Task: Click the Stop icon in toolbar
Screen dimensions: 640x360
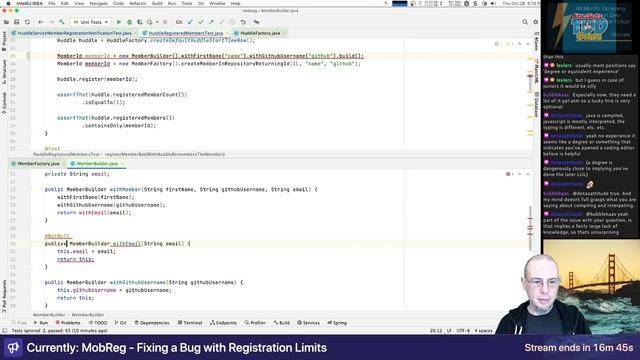Action: click(165, 22)
